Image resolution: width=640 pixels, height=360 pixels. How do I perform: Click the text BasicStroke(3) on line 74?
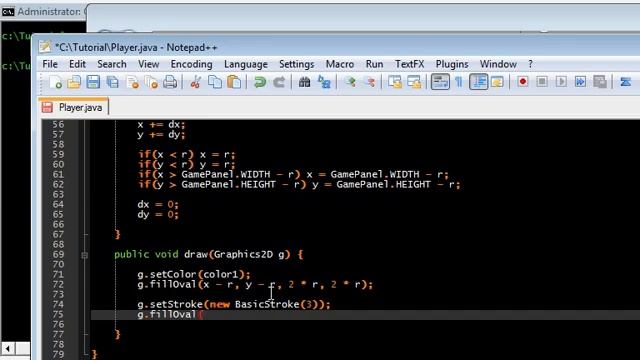pos(277,304)
